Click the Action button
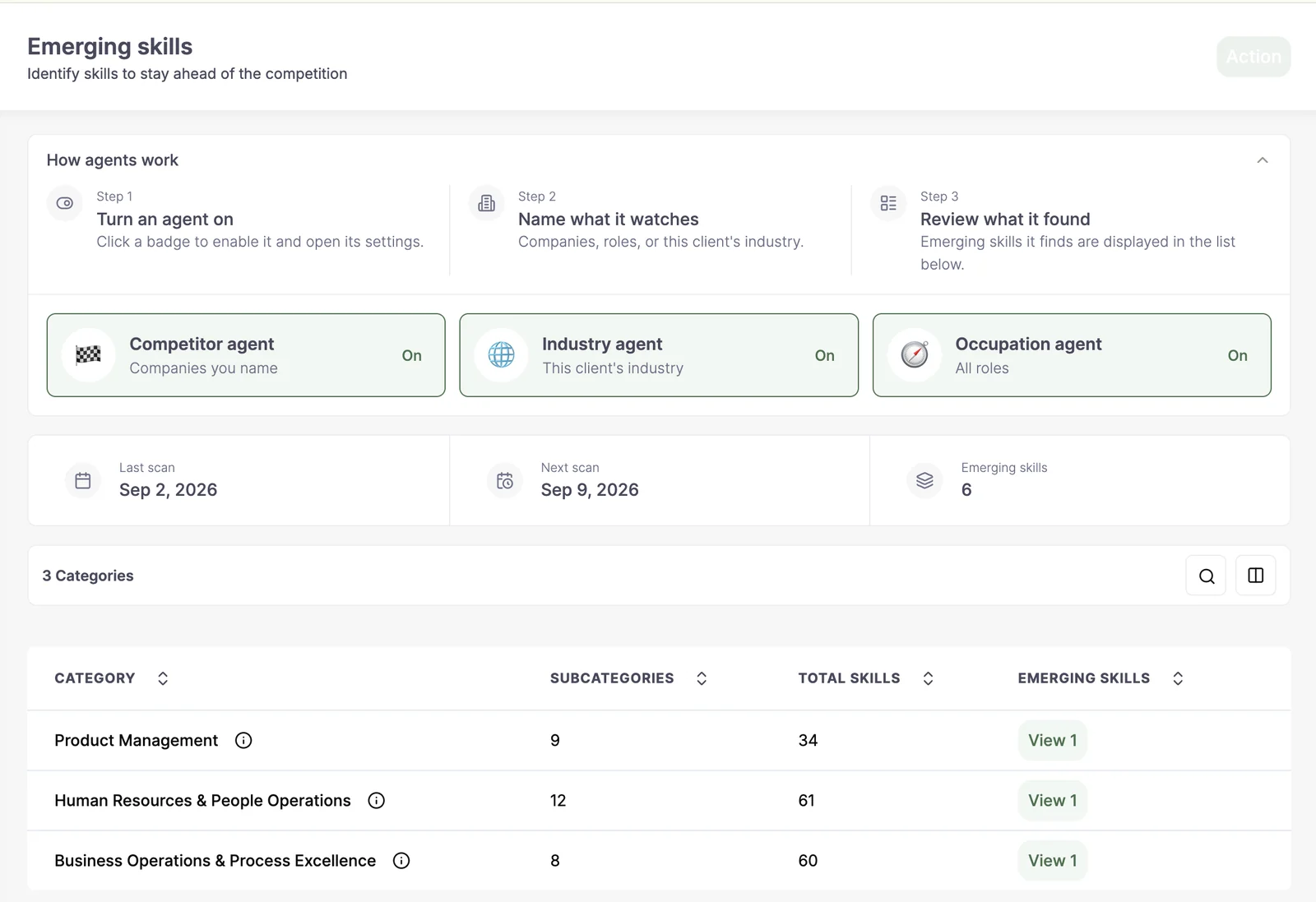Image resolution: width=1316 pixels, height=902 pixels. click(x=1253, y=57)
